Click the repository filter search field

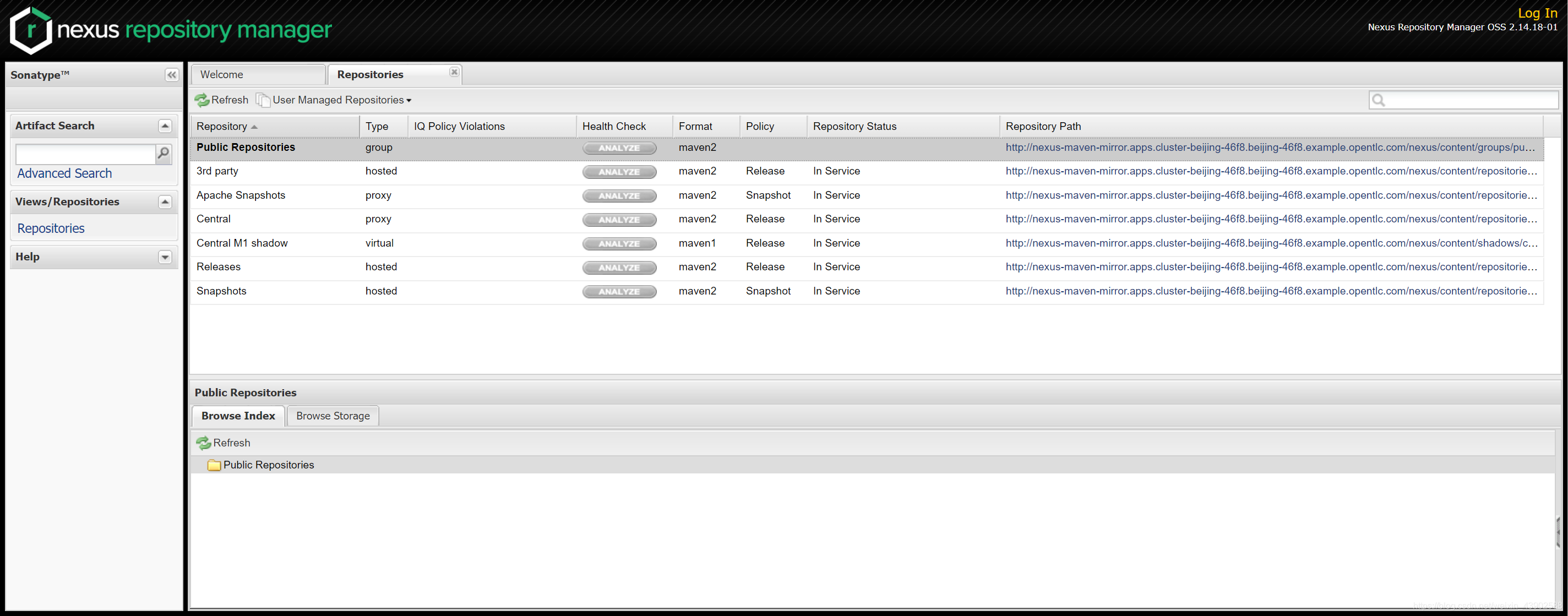click(1463, 100)
